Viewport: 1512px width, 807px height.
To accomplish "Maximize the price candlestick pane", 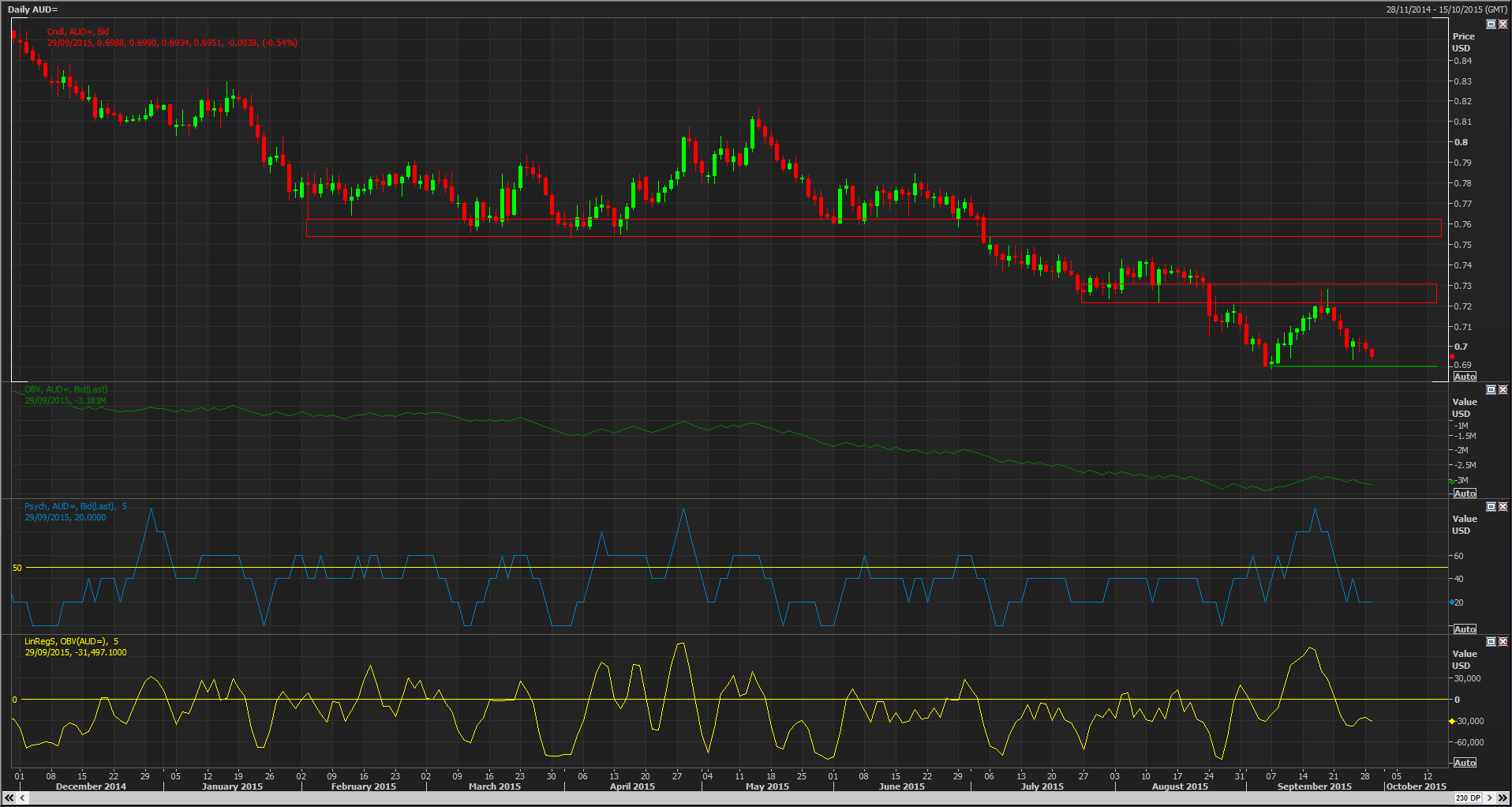I will coord(1491,24).
